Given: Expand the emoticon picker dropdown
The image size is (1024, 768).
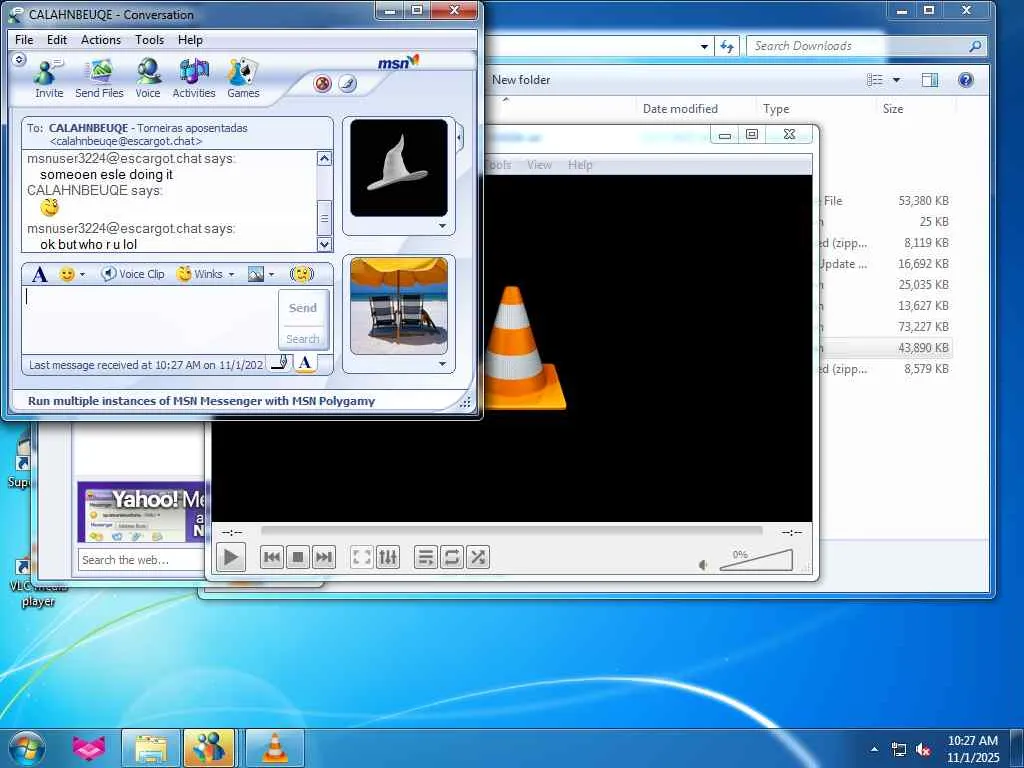Looking at the screenshot, I should 82,274.
